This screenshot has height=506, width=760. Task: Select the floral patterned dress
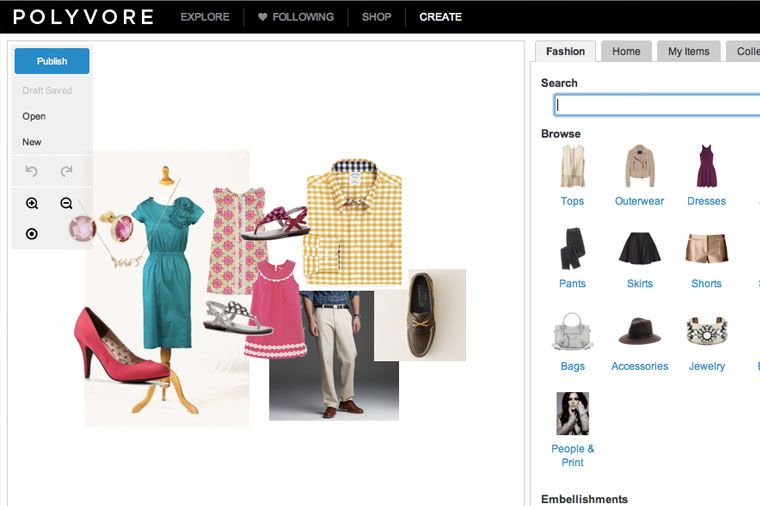tap(237, 241)
